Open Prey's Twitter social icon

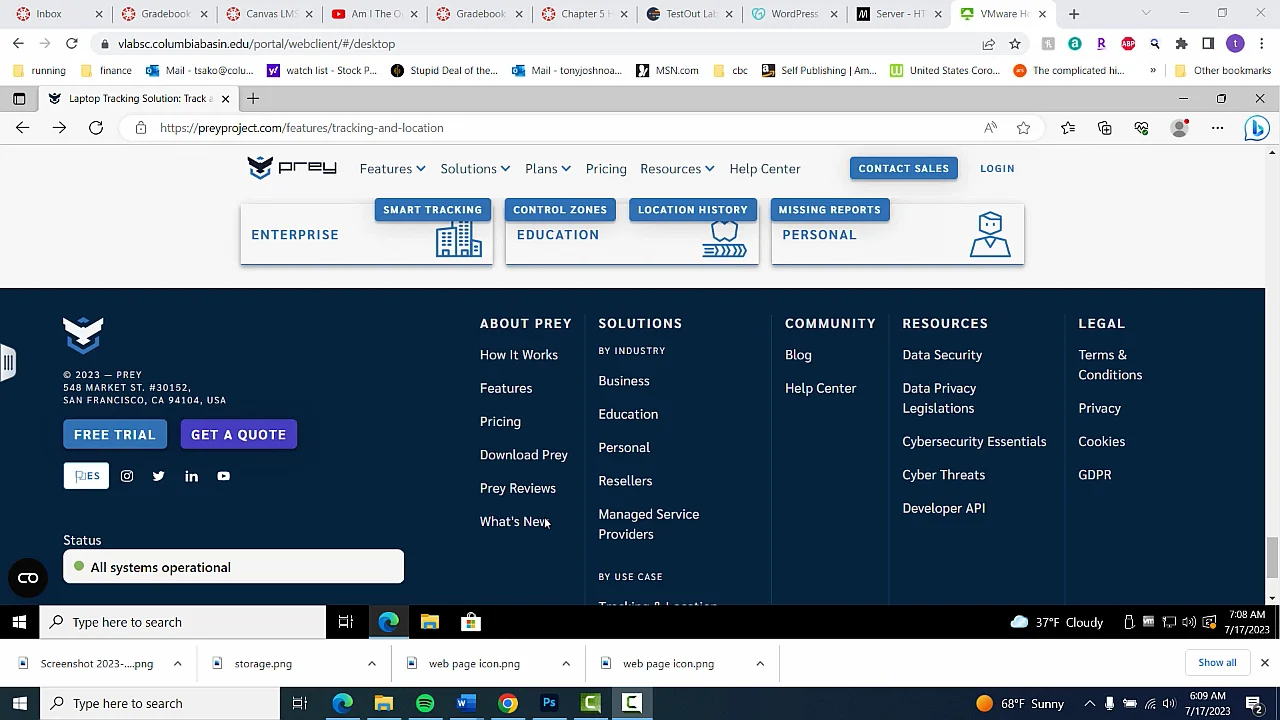pyautogui.click(x=158, y=476)
